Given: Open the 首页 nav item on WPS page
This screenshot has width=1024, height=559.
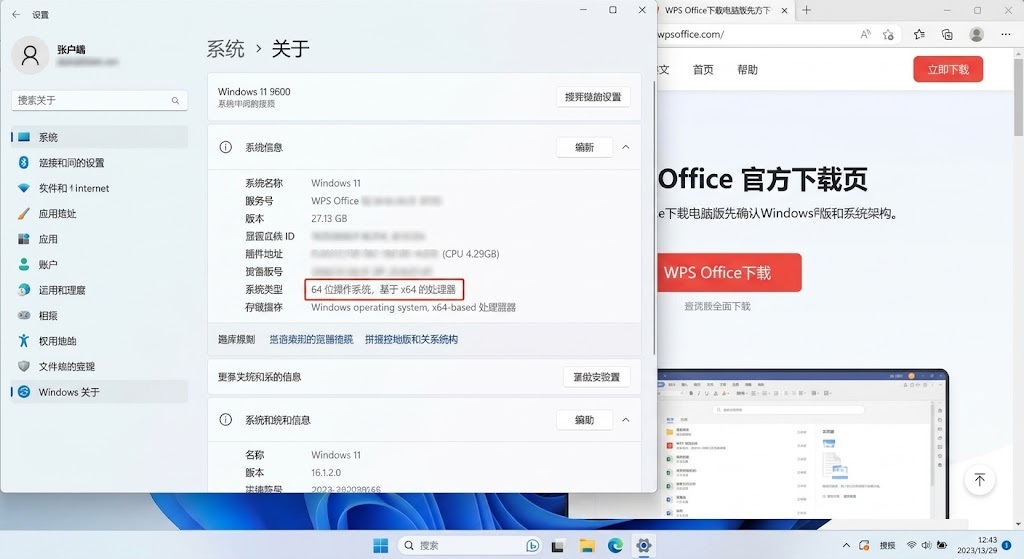Looking at the screenshot, I should pyautogui.click(x=703, y=70).
